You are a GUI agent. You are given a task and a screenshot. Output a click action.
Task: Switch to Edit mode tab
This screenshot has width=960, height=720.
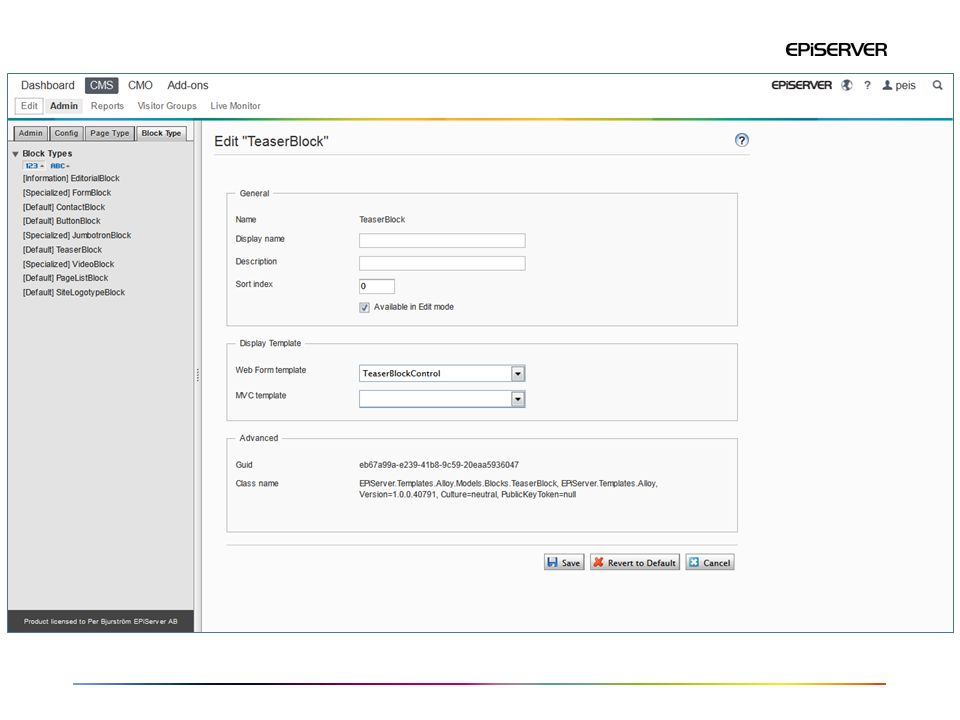pos(29,106)
